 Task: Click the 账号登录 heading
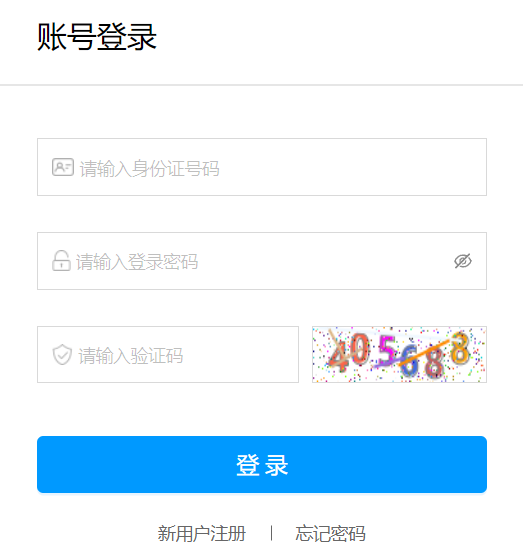(x=97, y=36)
